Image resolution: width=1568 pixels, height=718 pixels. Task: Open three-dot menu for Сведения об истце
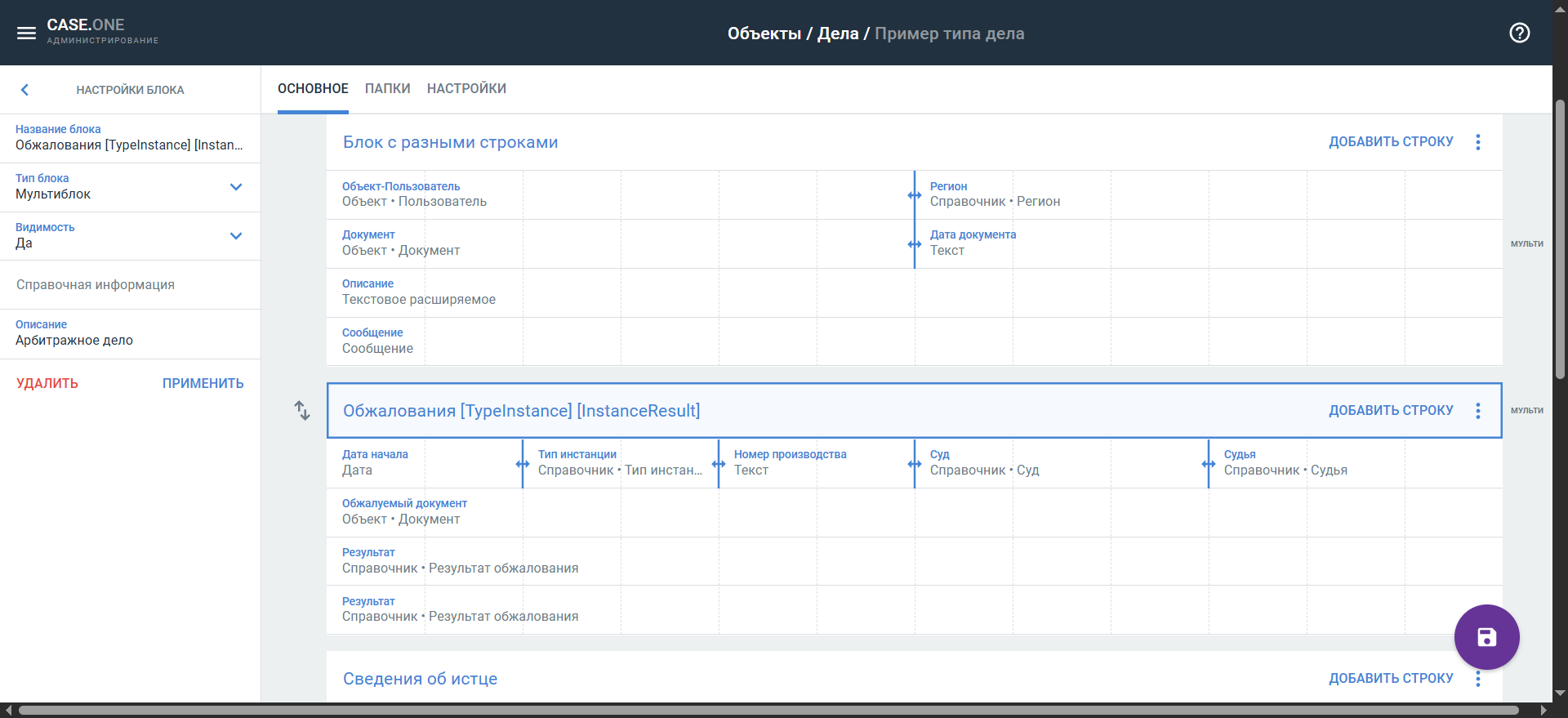pos(1477,679)
